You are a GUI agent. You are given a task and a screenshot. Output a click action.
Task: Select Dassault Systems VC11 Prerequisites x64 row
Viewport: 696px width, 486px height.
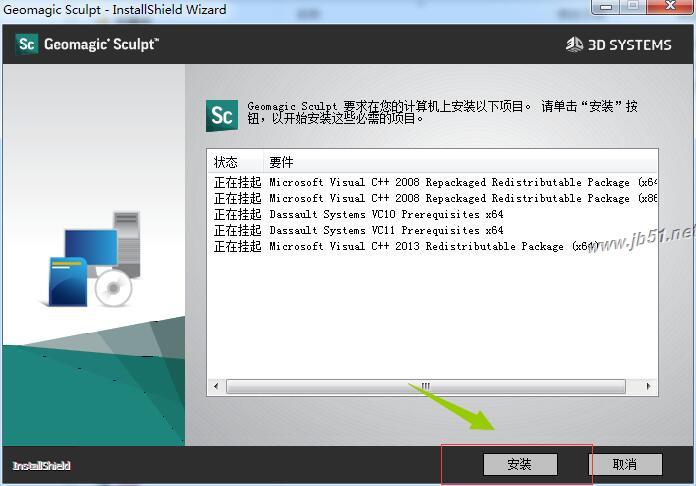pyautogui.click(x=433, y=230)
